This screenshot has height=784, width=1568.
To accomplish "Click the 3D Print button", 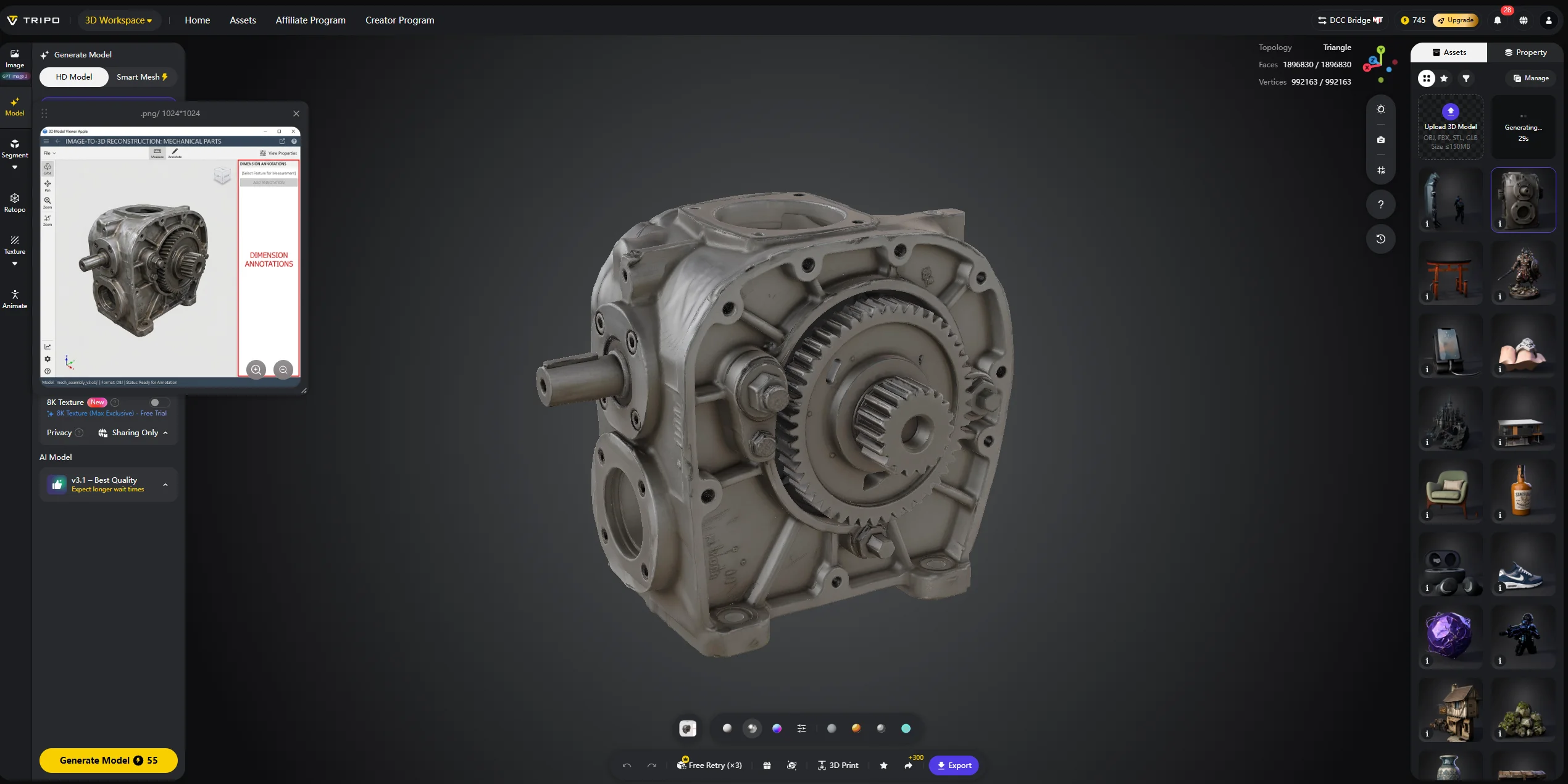I will (x=838, y=765).
